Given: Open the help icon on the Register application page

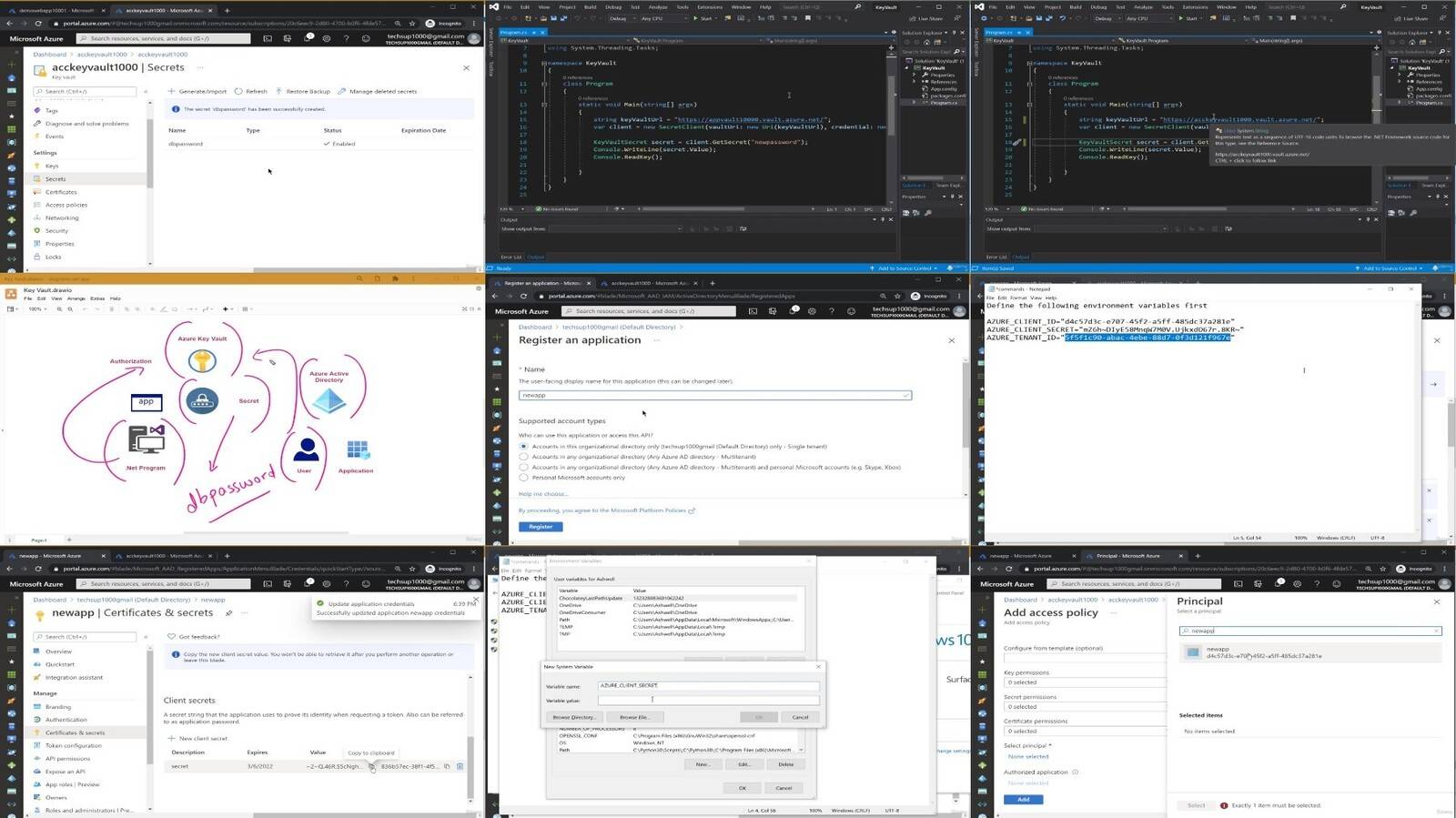Looking at the screenshot, I should point(832,311).
